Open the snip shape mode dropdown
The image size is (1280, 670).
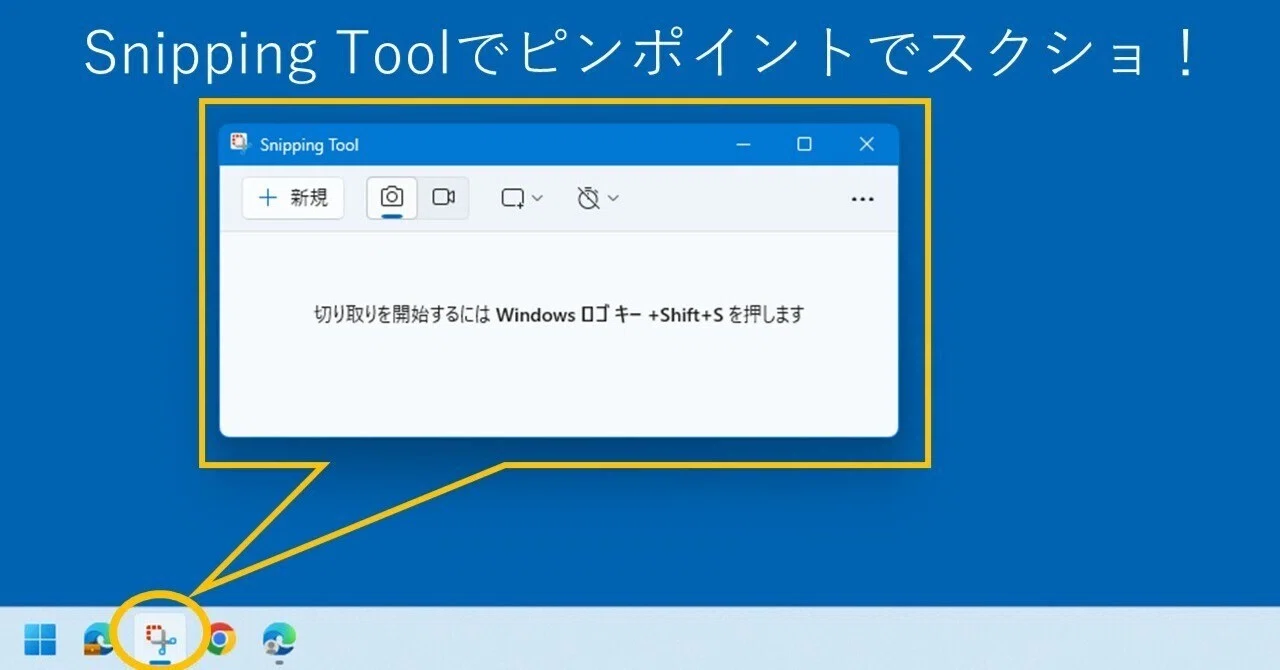pyautogui.click(x=521, y=198)
